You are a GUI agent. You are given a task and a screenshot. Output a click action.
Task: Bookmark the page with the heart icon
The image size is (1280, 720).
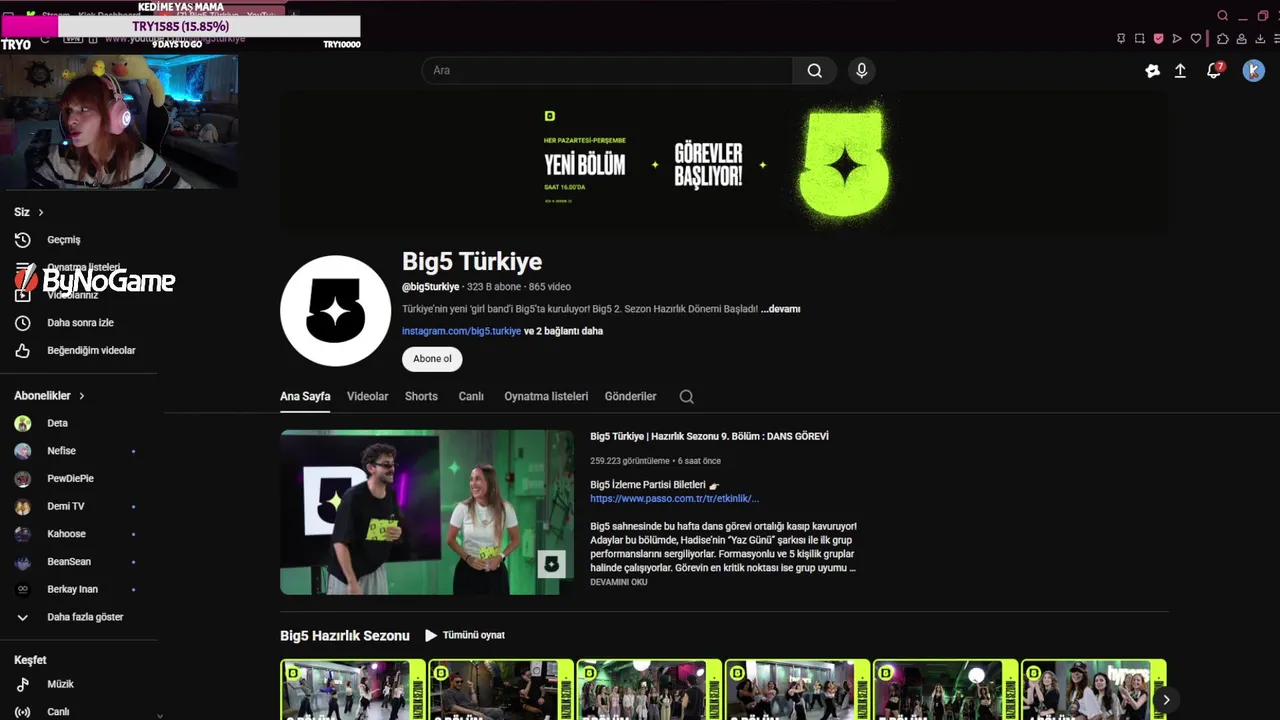coord(1195,39)
